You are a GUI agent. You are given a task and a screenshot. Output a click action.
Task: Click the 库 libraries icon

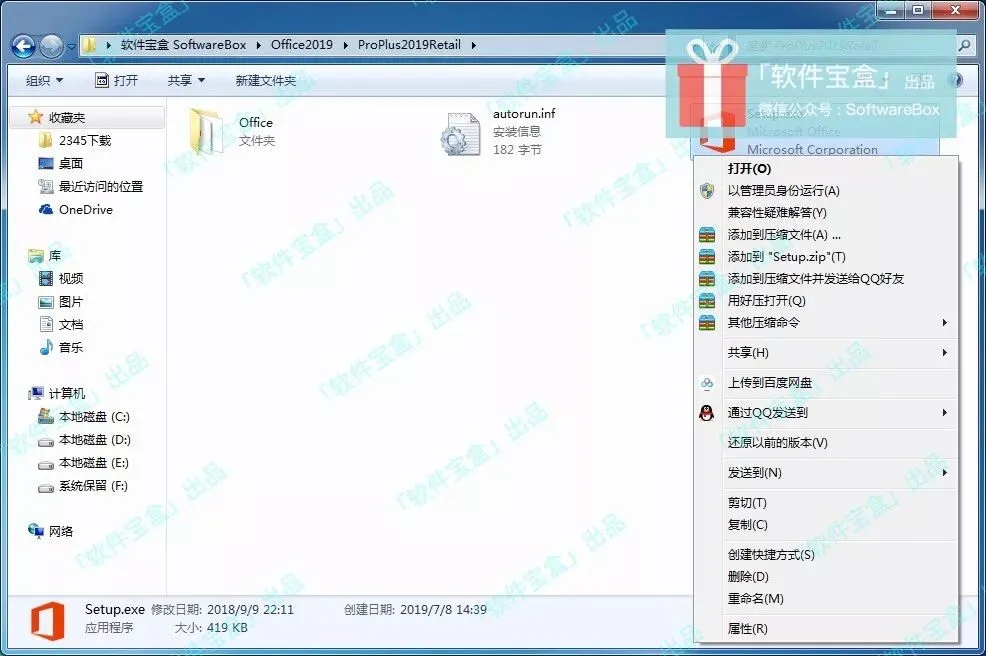(x=36, y=255)
